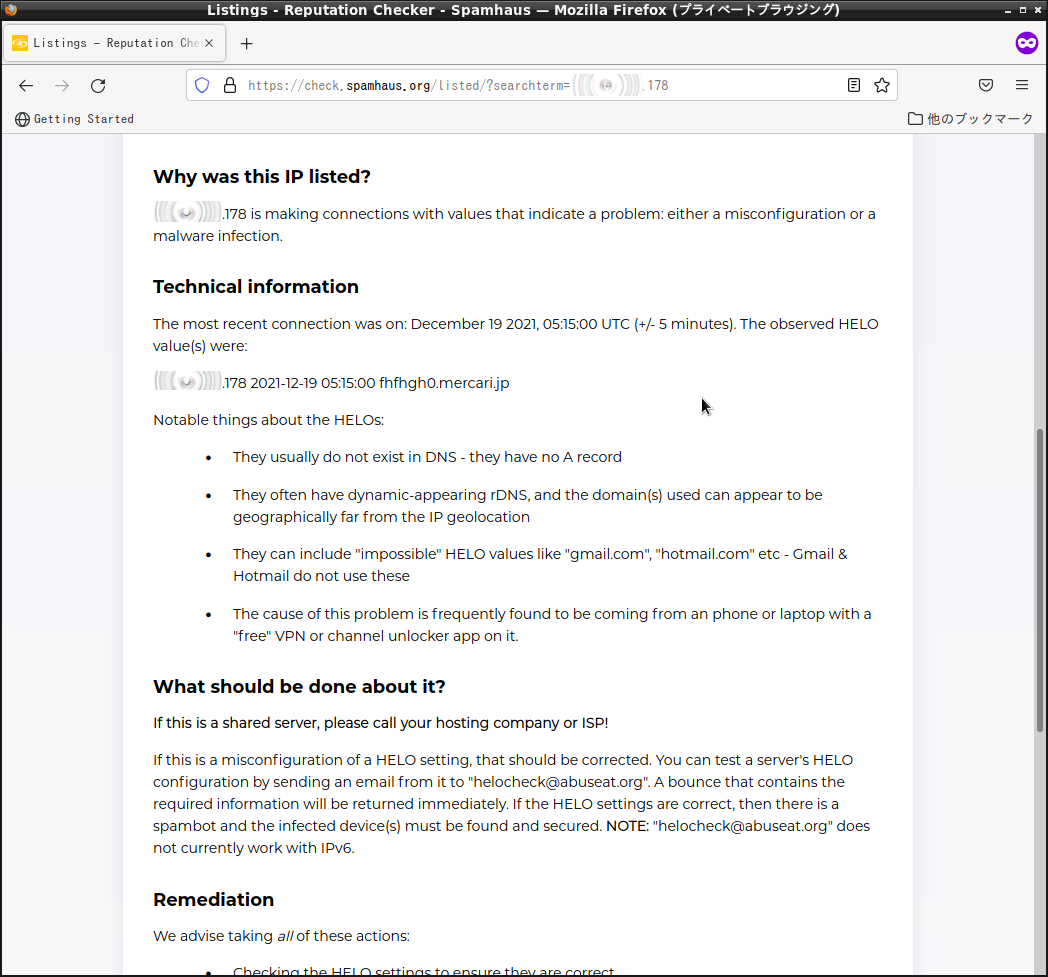The height and width of the screenshot is (977, 1048).
Task: Close the Listings Reputation Checker tab
Action: click(209, 43)
